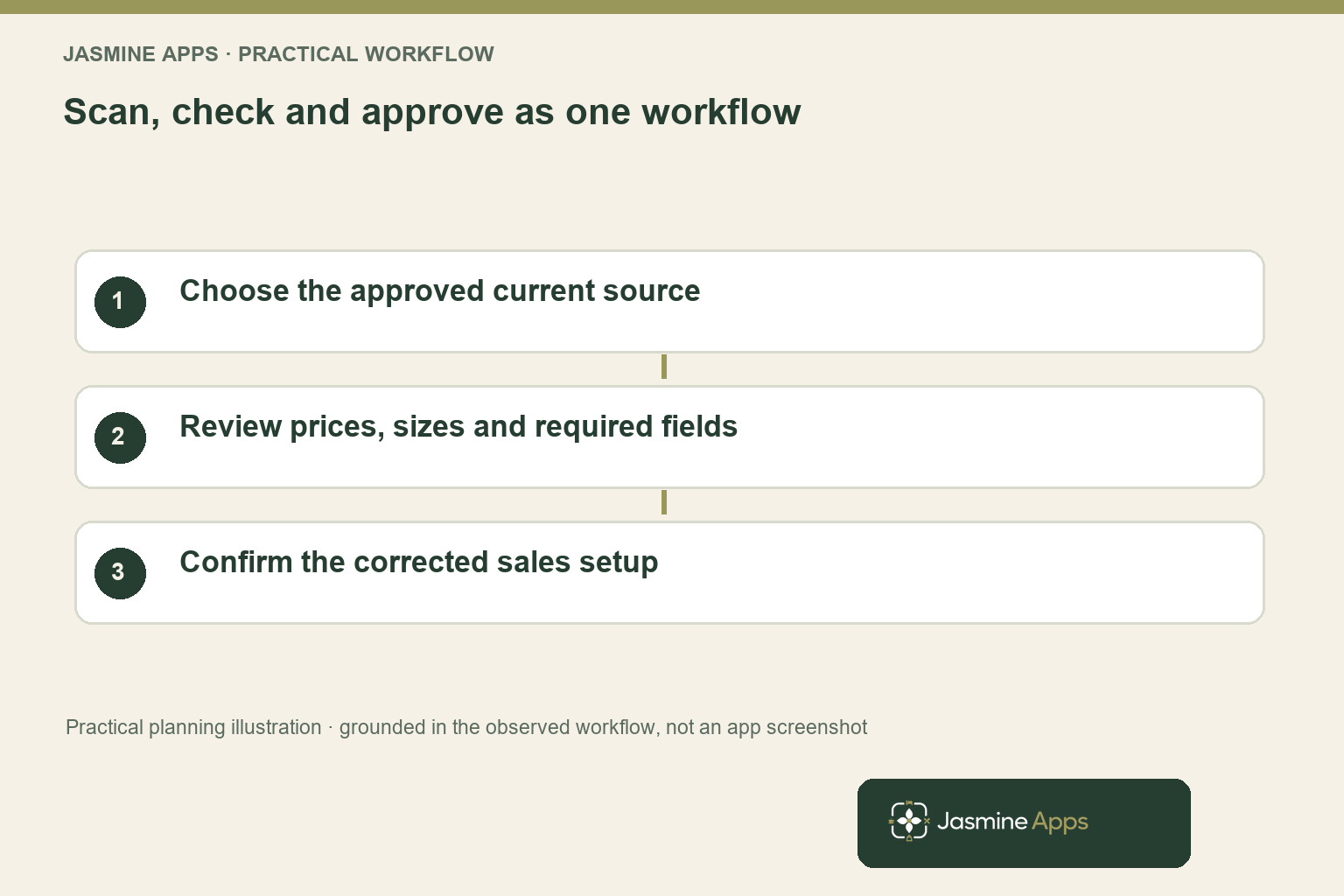Click the 'JASMINE APPS · PRACTICAL WORKFLOW' header label
The image size is (1344, 896).
(x=278, y=54)
